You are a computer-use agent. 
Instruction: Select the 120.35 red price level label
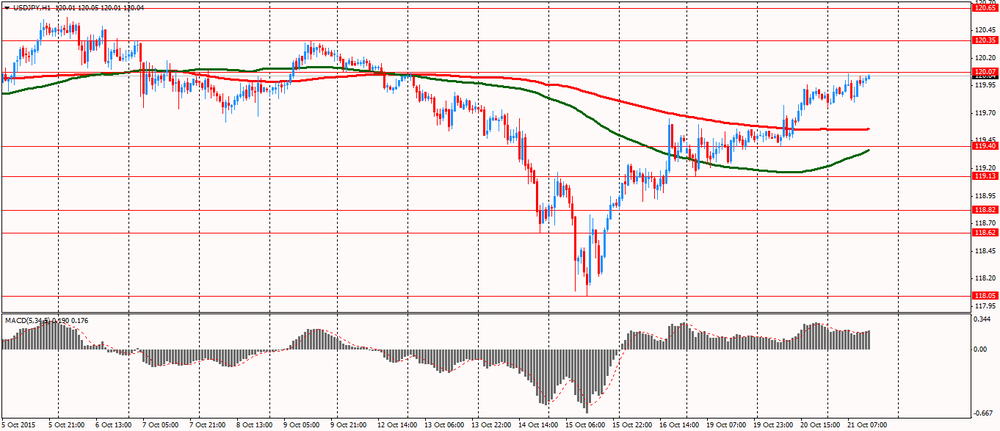point(985,40)
